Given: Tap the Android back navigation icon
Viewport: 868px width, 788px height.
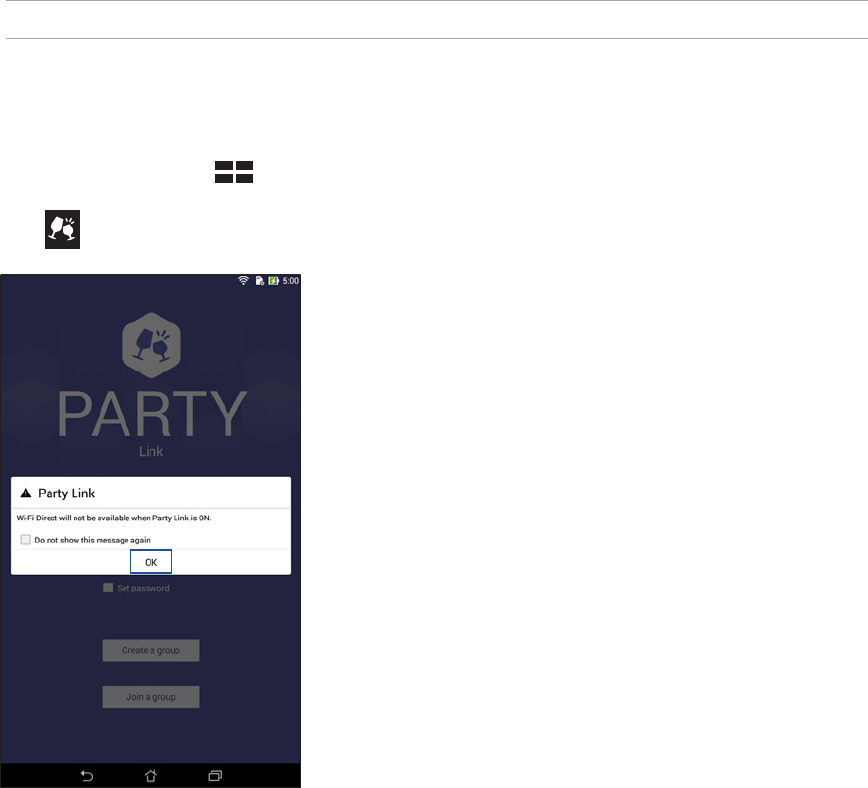Looking at the screenshot, I should [x=87, y=776].
